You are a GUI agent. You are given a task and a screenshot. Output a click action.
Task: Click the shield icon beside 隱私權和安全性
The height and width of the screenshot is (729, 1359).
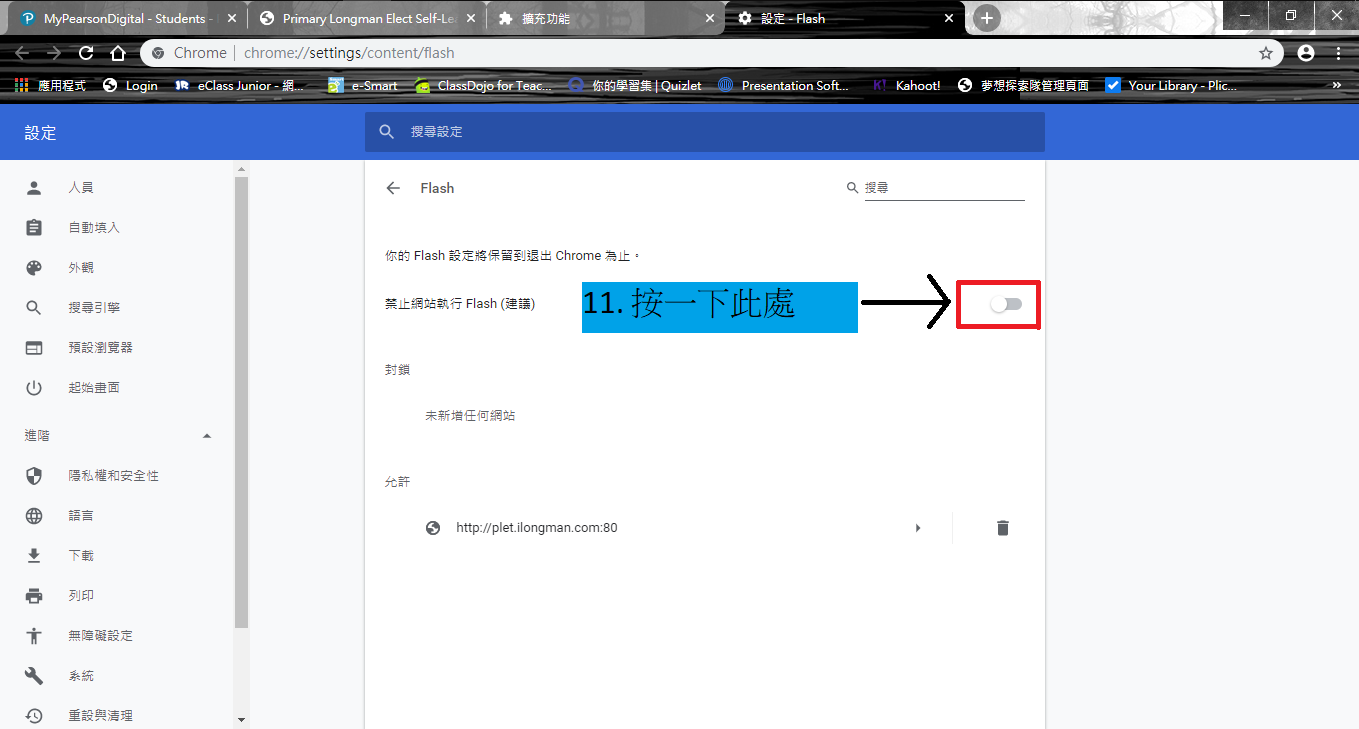click(x=34, y=476)
